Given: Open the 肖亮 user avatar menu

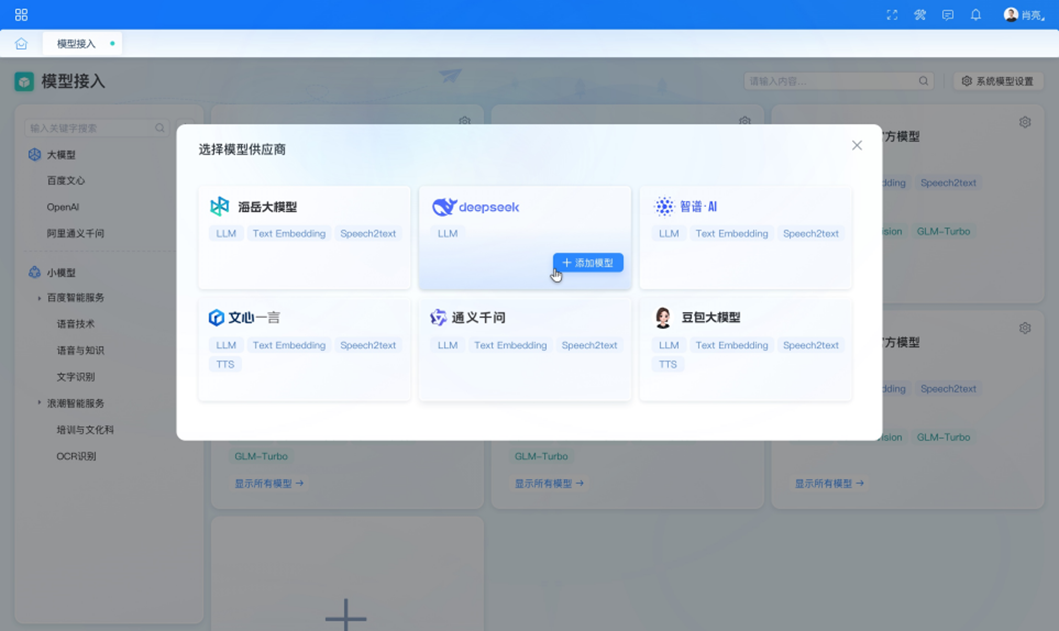Looking at the screenshot, I should [1024, 14].
